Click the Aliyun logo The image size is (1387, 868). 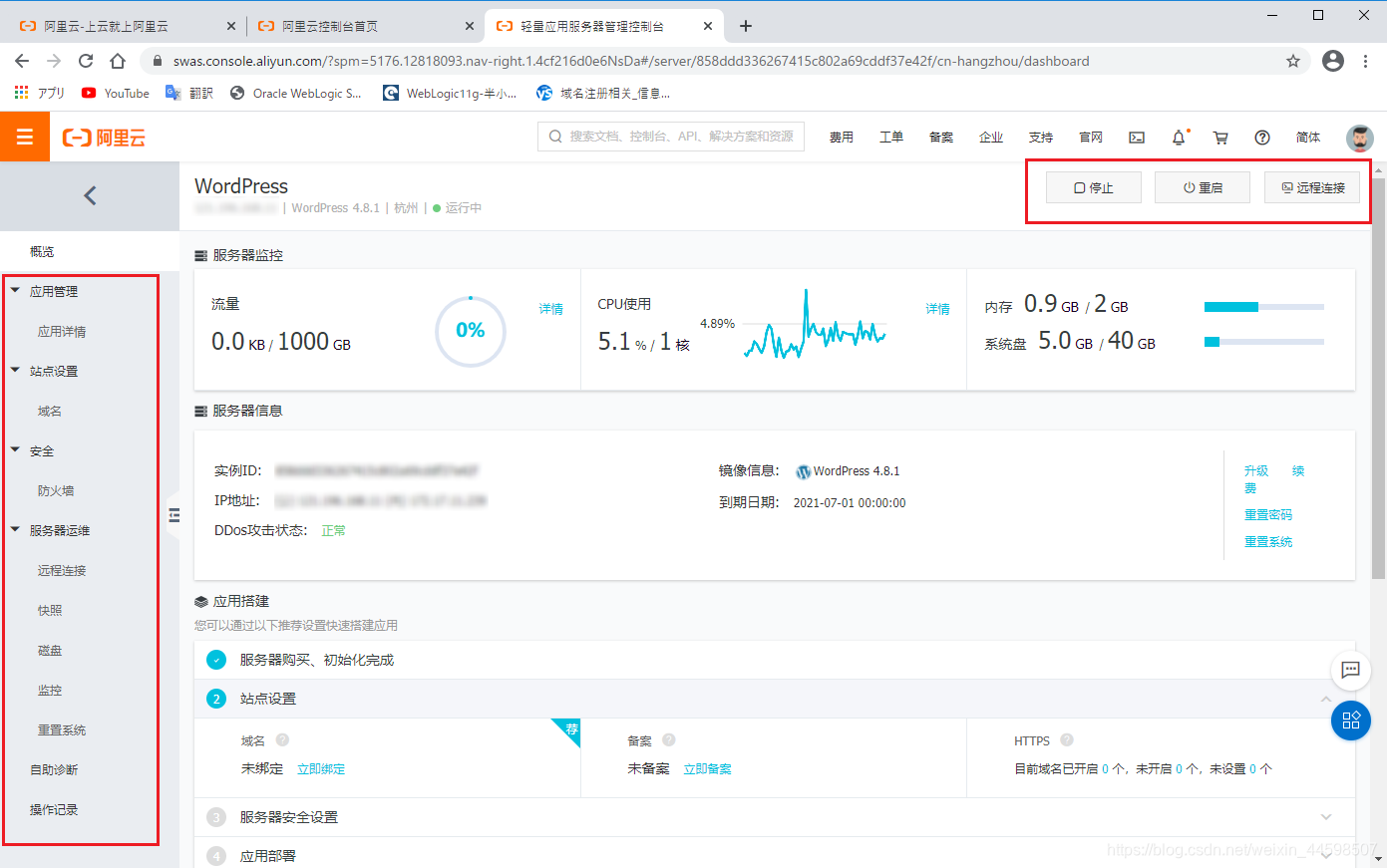[104, 138]
